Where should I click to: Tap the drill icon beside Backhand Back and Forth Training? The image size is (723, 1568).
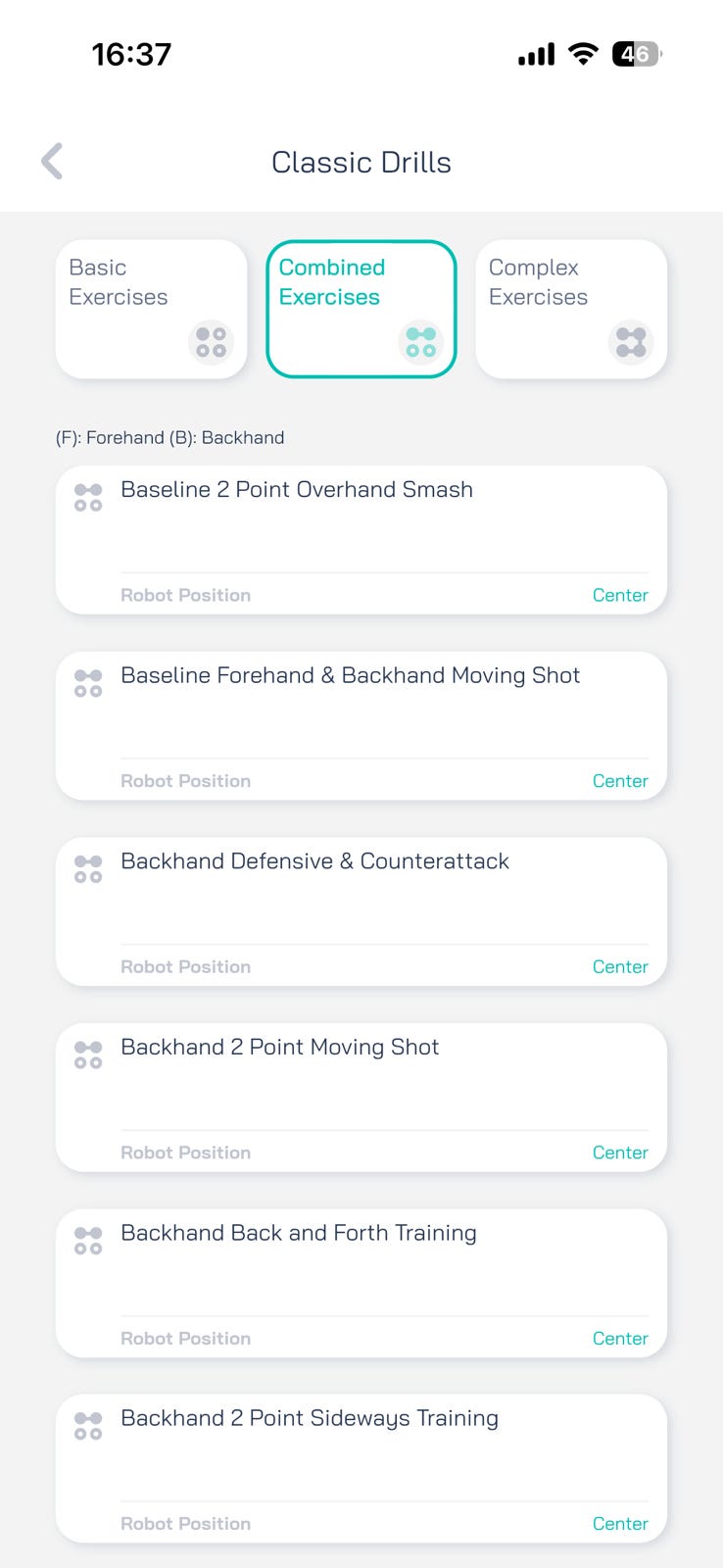[88, 1241]
